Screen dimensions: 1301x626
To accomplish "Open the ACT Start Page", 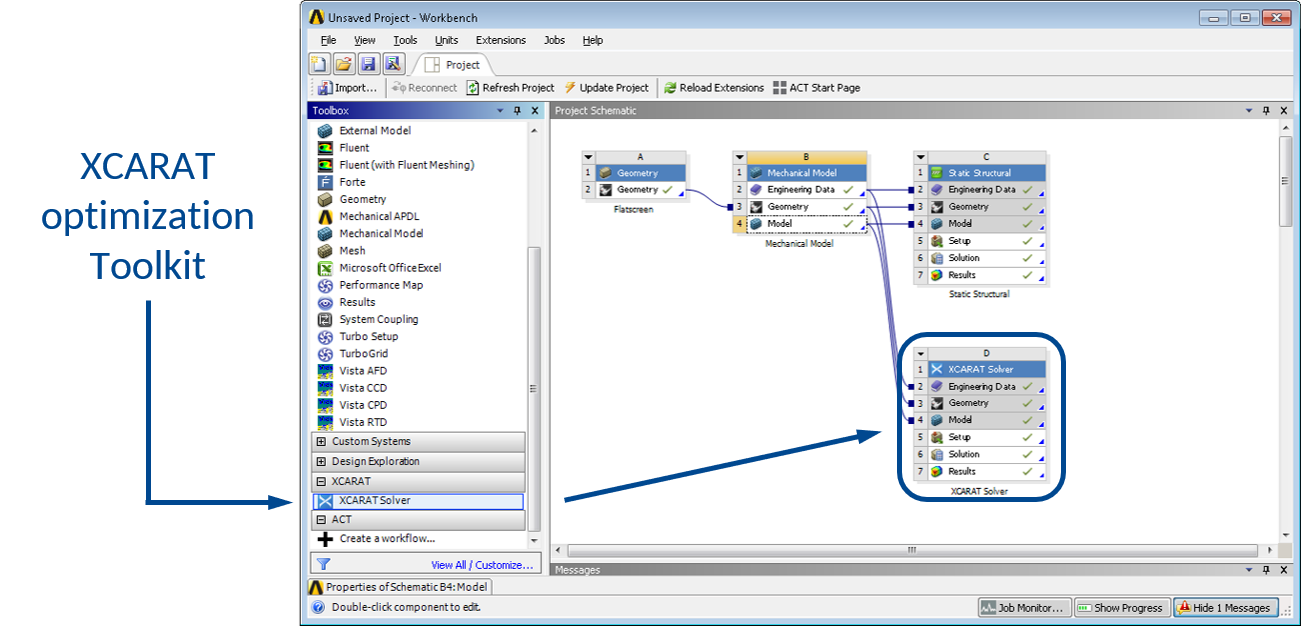I will point(817,88).
